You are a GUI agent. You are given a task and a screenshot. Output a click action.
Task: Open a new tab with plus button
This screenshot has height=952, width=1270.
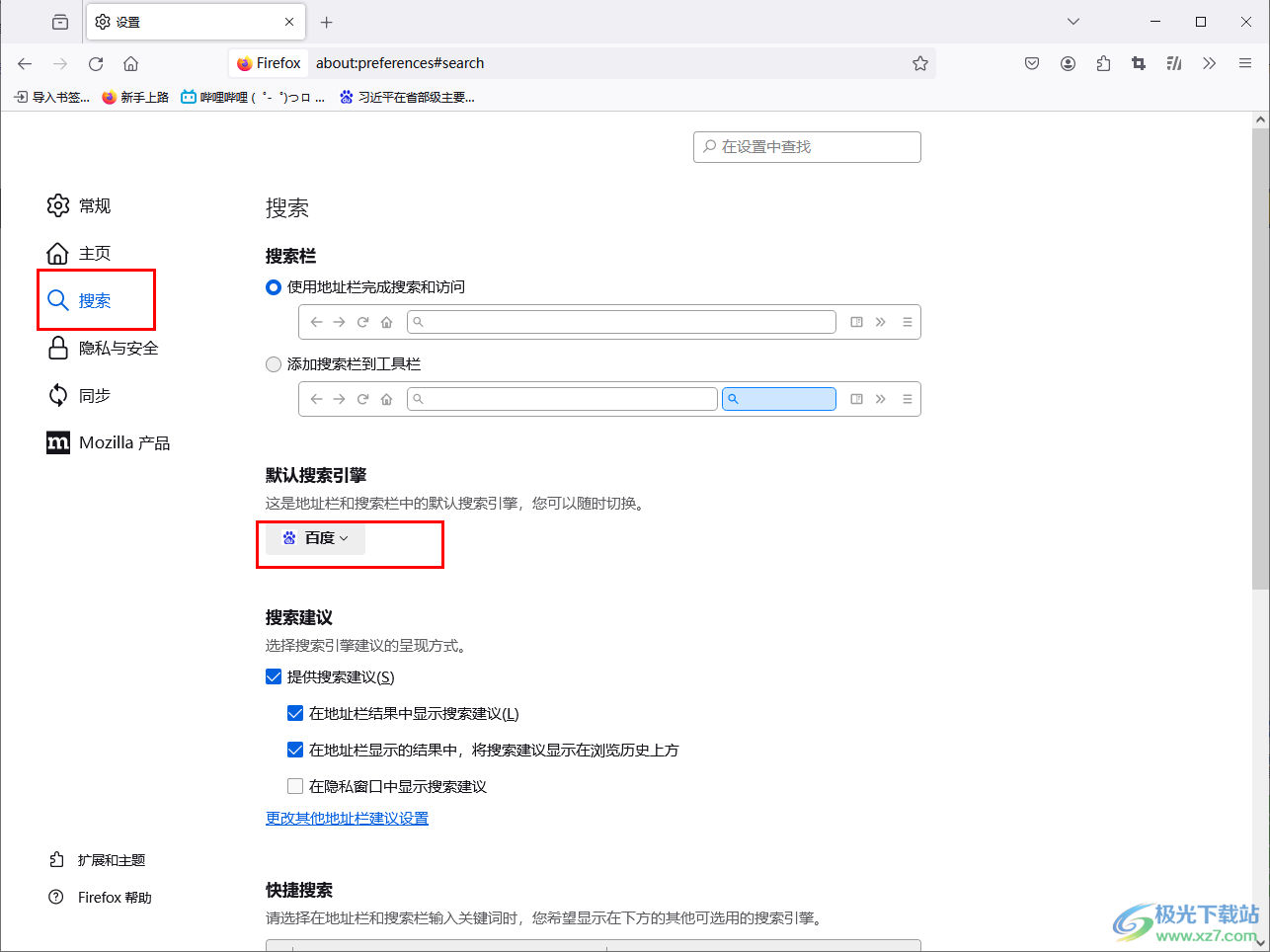pyautogui.click(x=327, y=22)
